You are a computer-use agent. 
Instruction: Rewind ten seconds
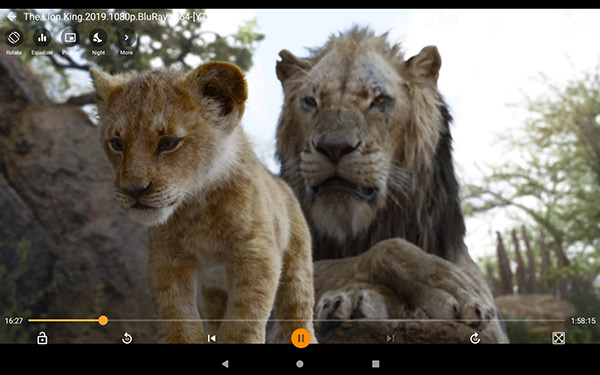[x=127, y=338]
